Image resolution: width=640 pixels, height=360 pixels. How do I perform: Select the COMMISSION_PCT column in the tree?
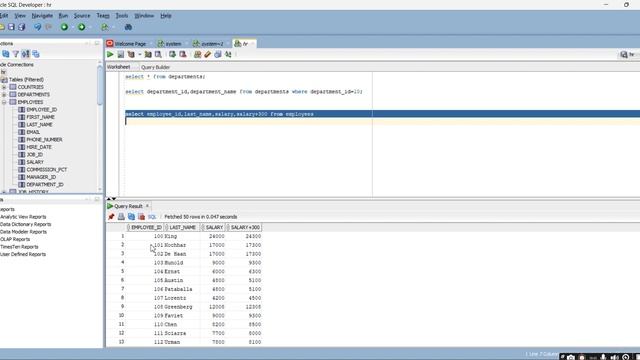pyautogui.click(x=47, y=169)
